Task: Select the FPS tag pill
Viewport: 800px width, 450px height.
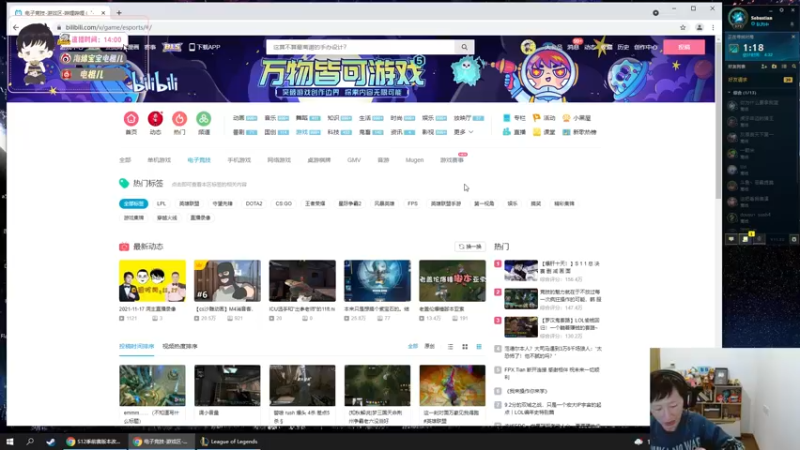Action: click(412, 204)
